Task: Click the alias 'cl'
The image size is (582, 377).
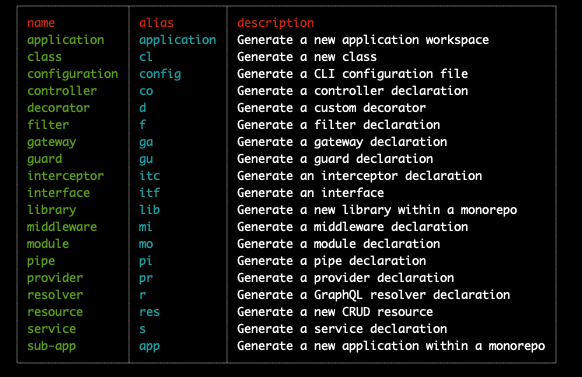Action: pos(146,57)
